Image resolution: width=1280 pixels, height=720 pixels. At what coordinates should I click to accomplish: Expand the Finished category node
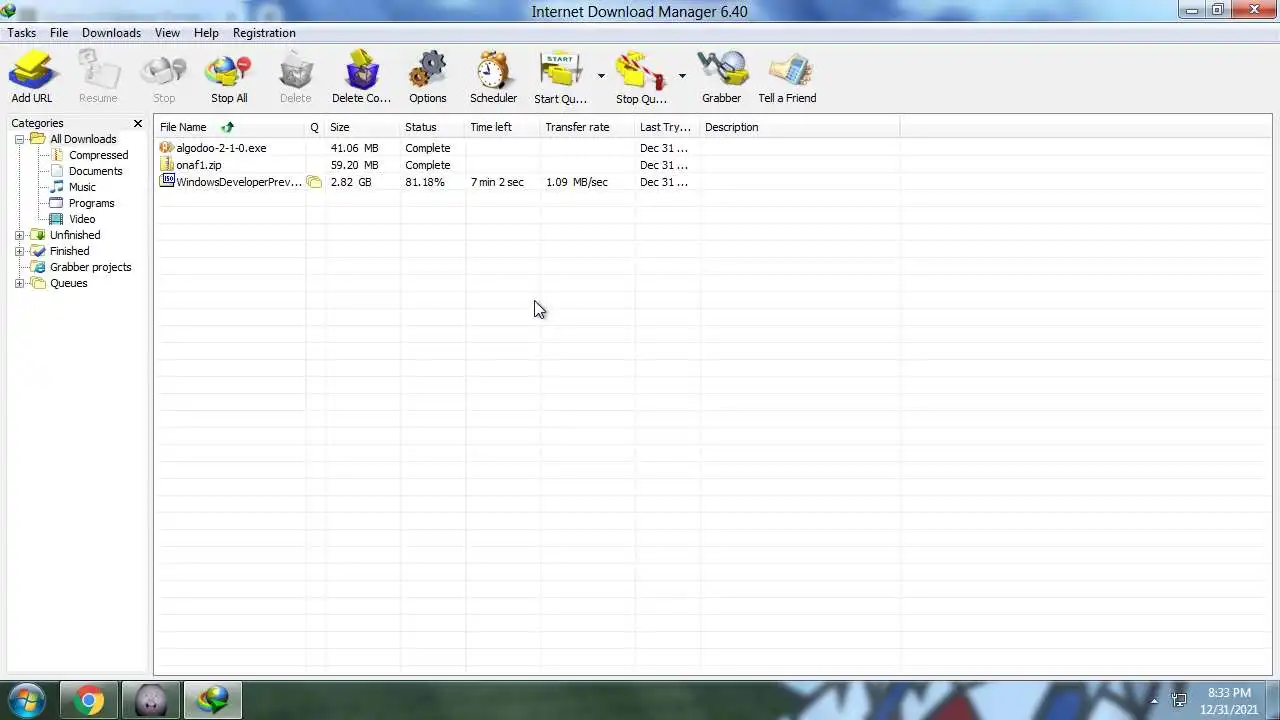(x=19, y=251)
